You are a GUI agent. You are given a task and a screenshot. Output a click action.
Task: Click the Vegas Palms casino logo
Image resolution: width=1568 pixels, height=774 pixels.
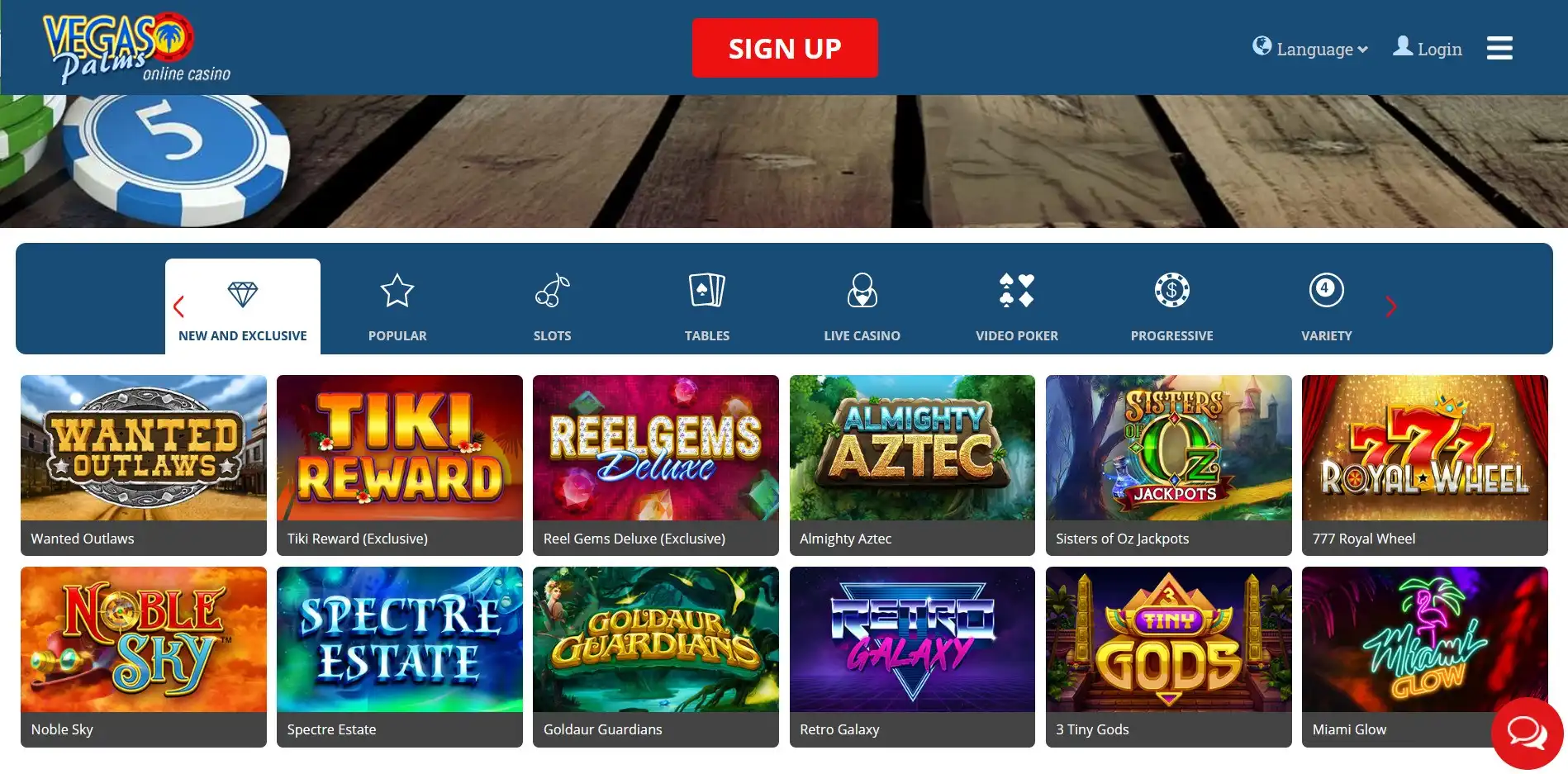[136, 48]
